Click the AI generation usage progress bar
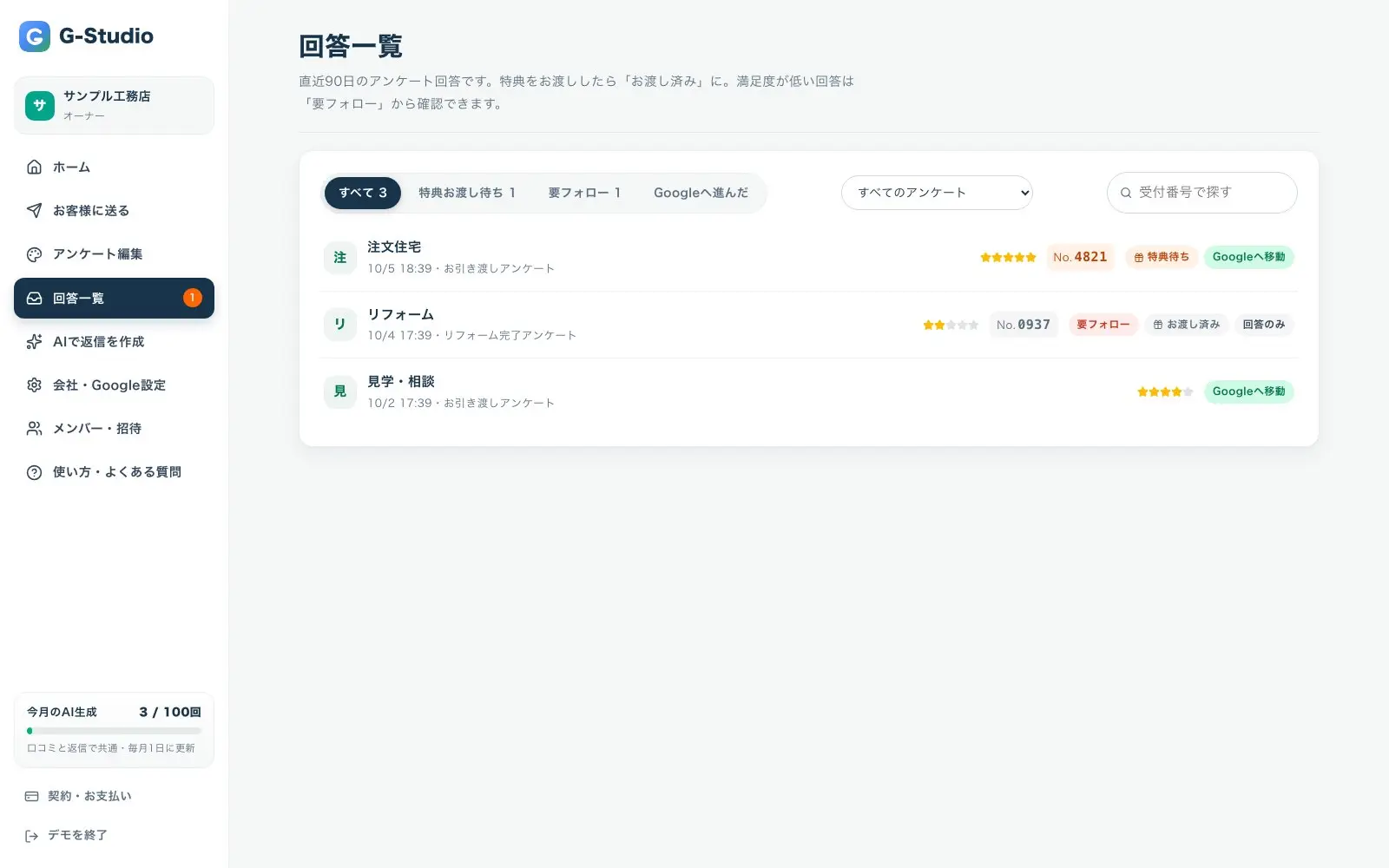The height and width of the screenshot is (868, 1389). (114, 731)
